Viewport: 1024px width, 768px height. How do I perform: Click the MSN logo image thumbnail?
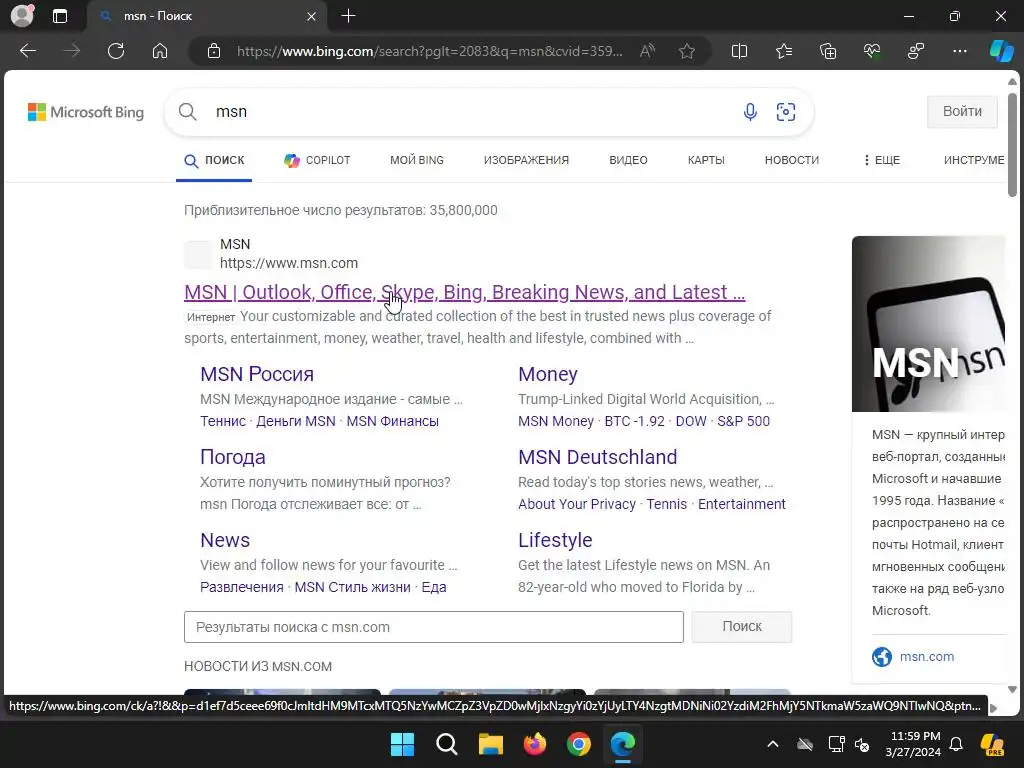[x=928, y=324]
